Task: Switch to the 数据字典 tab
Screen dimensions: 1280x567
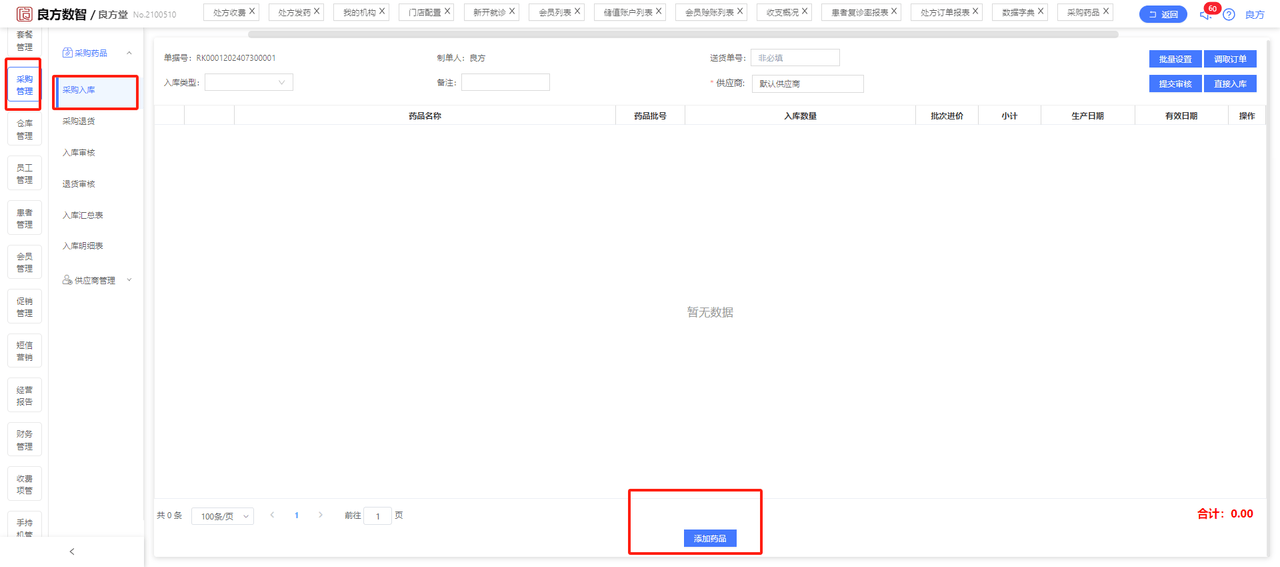Action: click(1018, 13)
